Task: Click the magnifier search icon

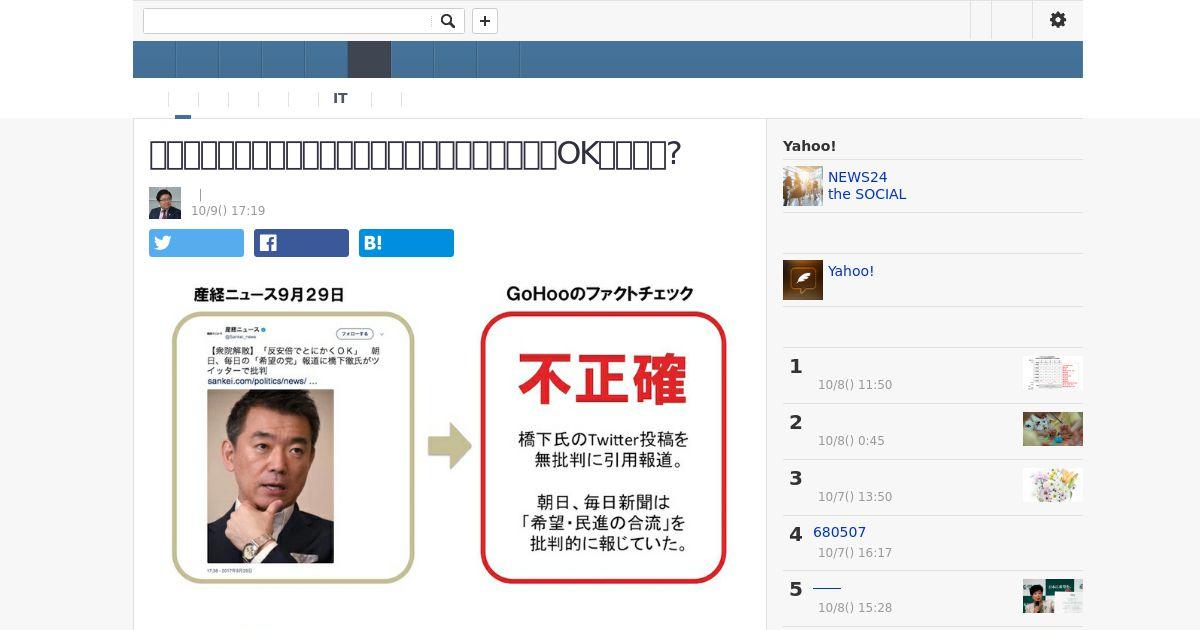Action: 448,21
